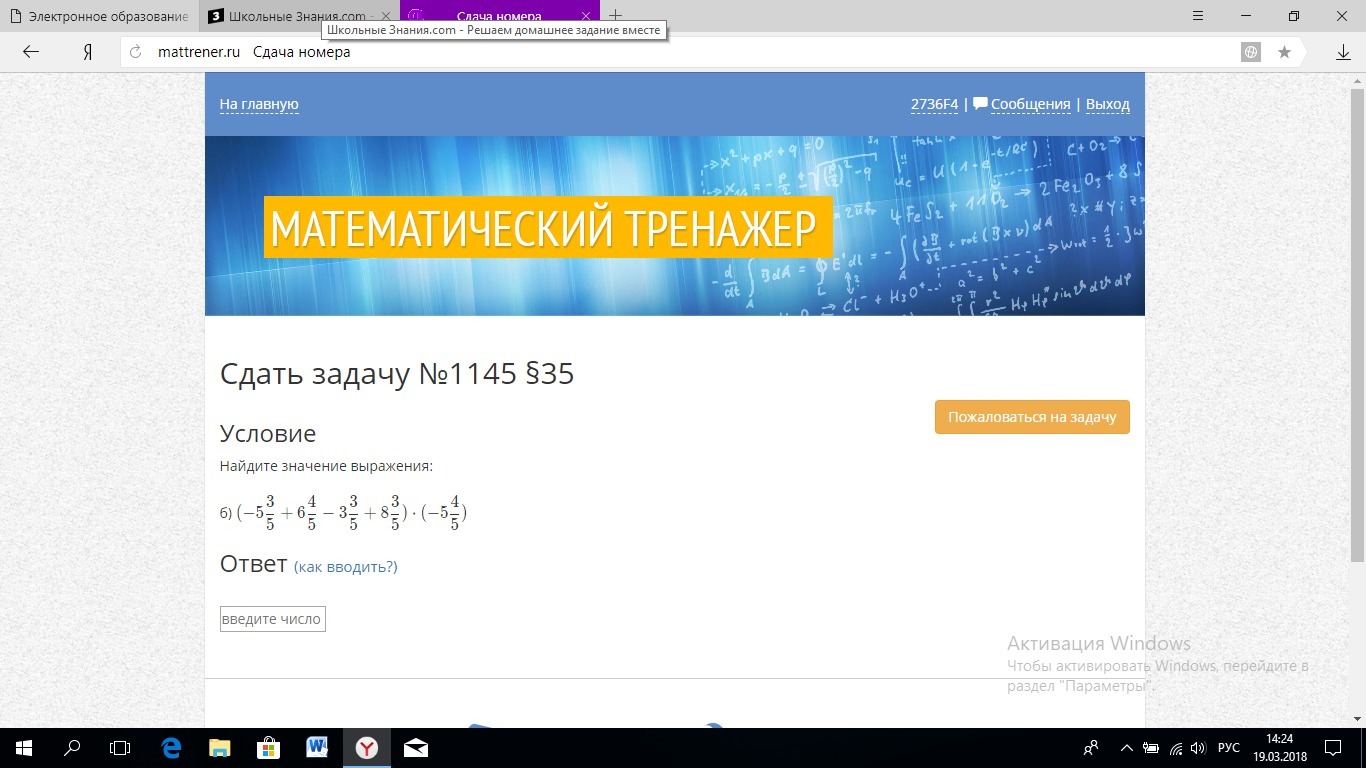
Task: Bookmark this page with the star icon
Action: coord(1285,52)
